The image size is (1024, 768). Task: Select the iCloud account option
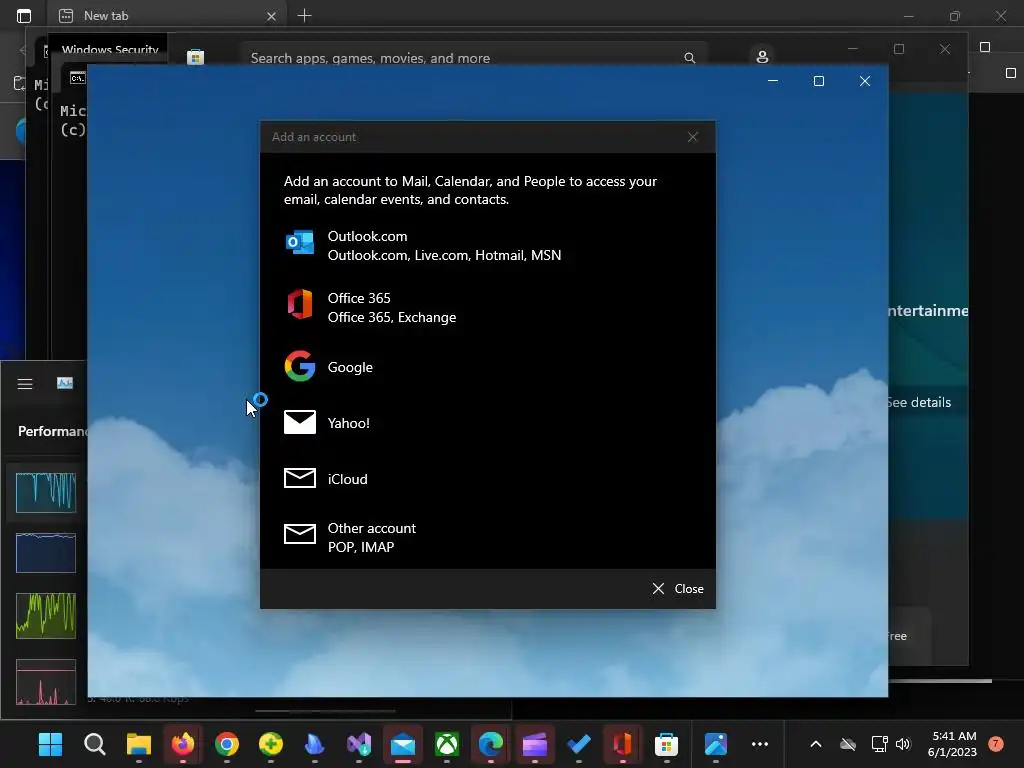coord(488,479)
